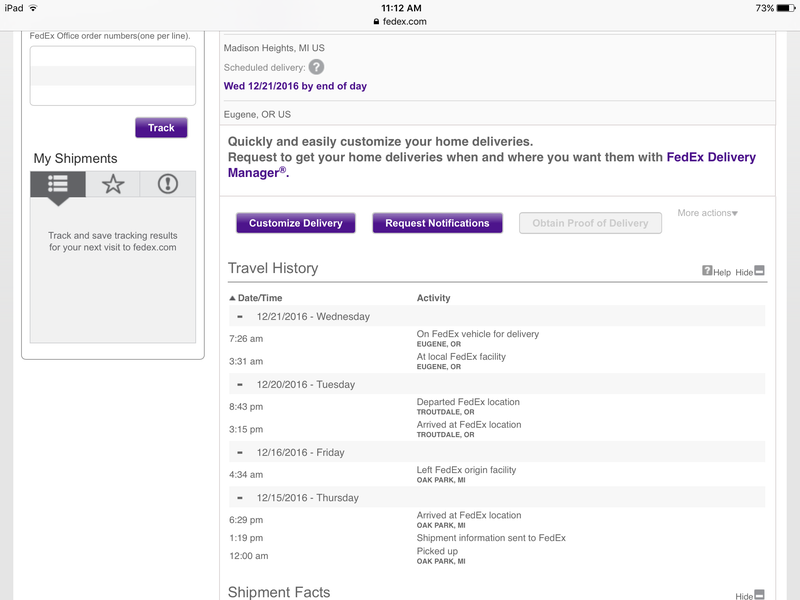This screenshot has width=800, height=600.
Task: Hide the Travel History section
Action: [x=750, y=271]
